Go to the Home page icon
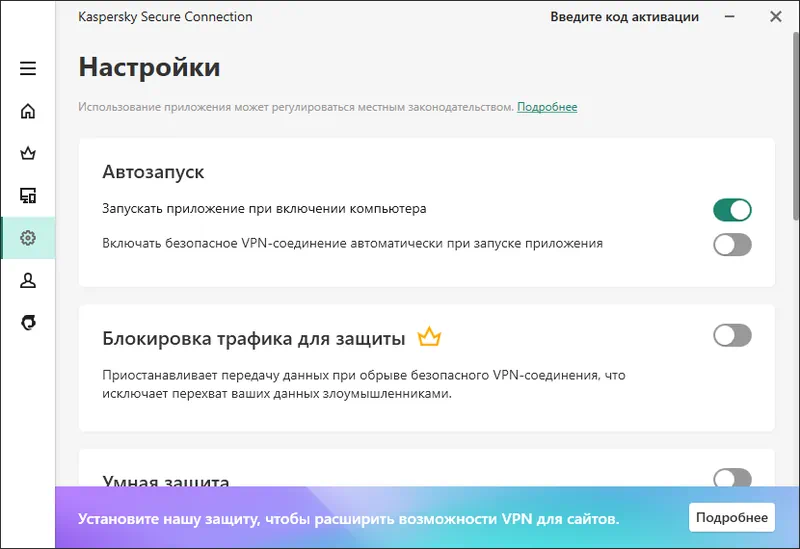The image size is (800, 549). pos(28,111)
